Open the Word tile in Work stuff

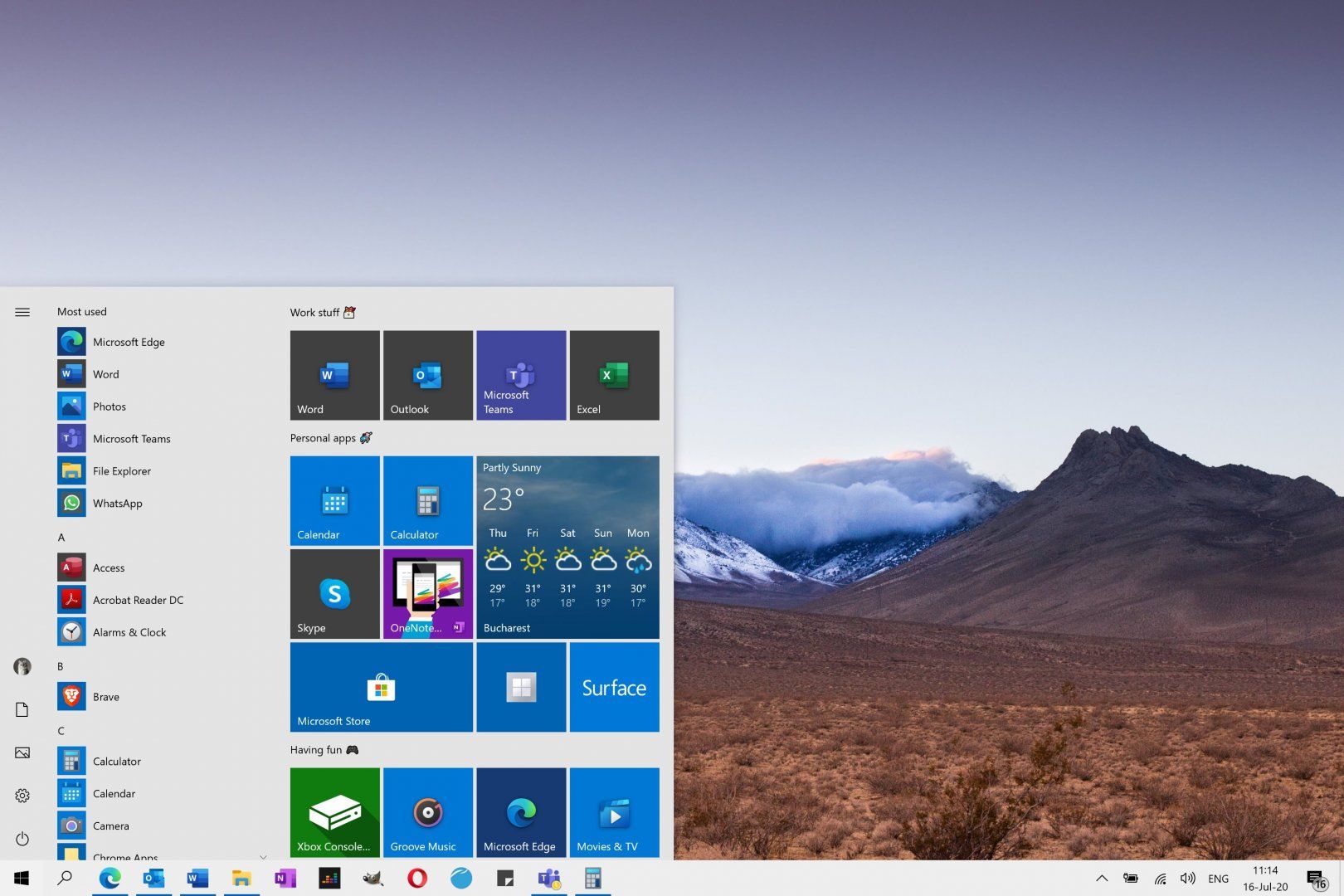point(335,375)
